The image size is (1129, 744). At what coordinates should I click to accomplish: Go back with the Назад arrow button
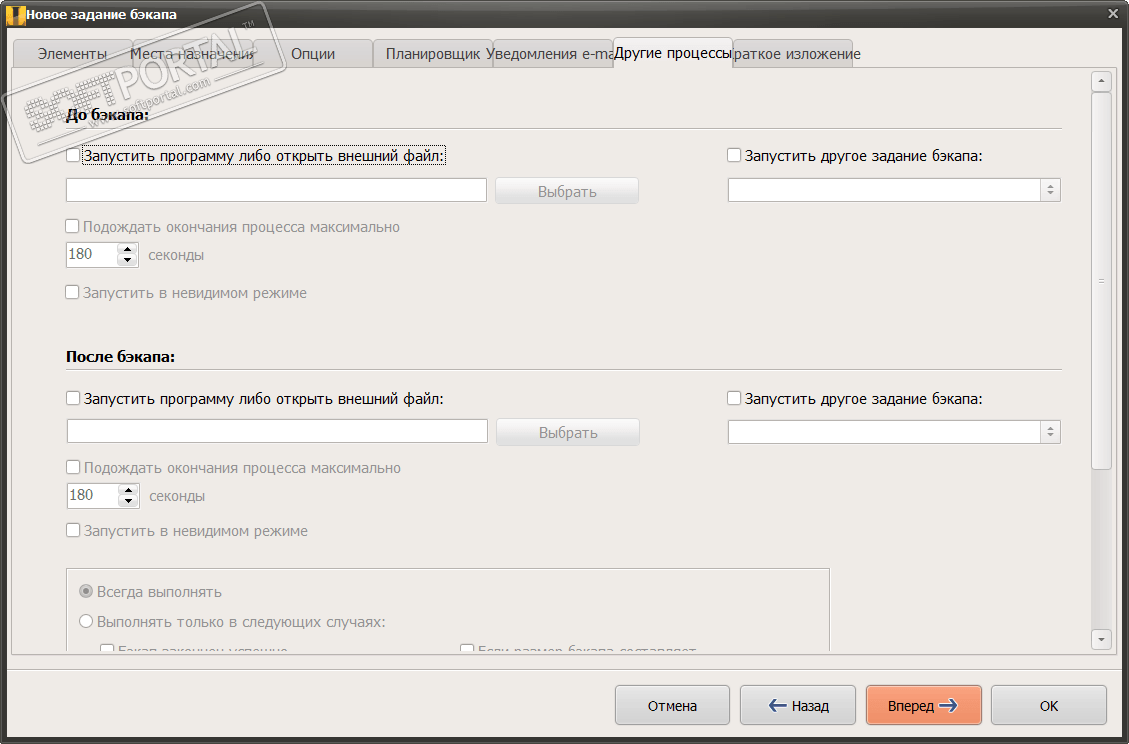click(798, 706)
